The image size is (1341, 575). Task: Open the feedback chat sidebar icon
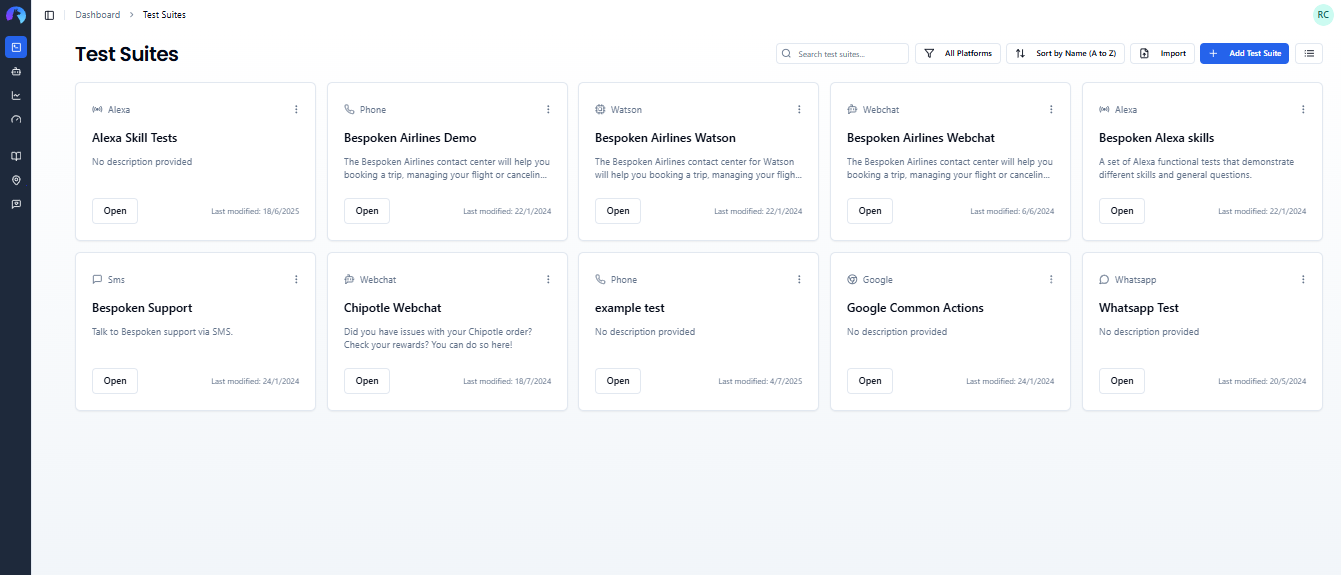(15, 204)
